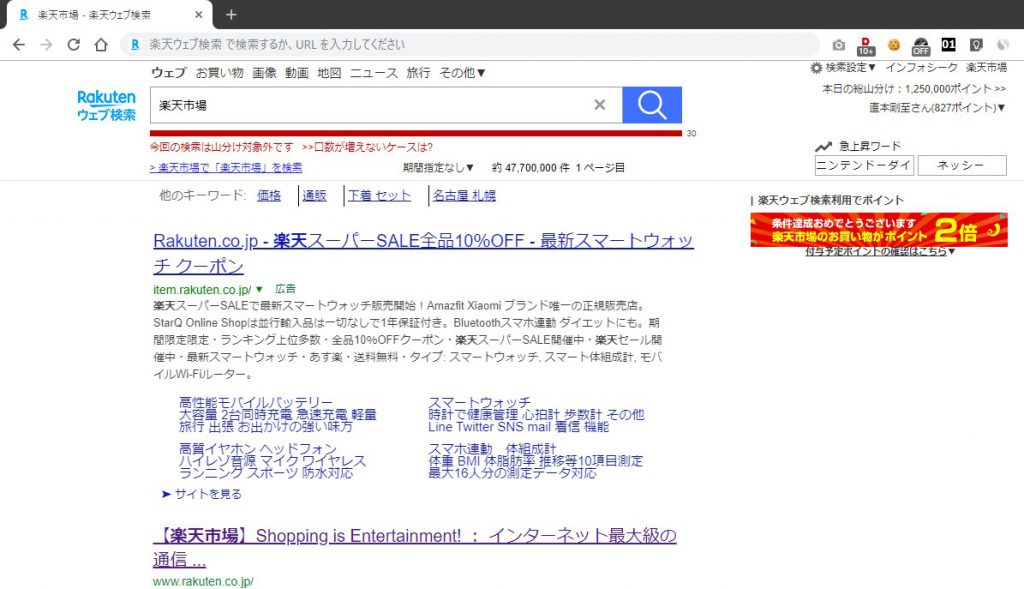Select the 名古屋 札幌 related keyword

(464, 195)
